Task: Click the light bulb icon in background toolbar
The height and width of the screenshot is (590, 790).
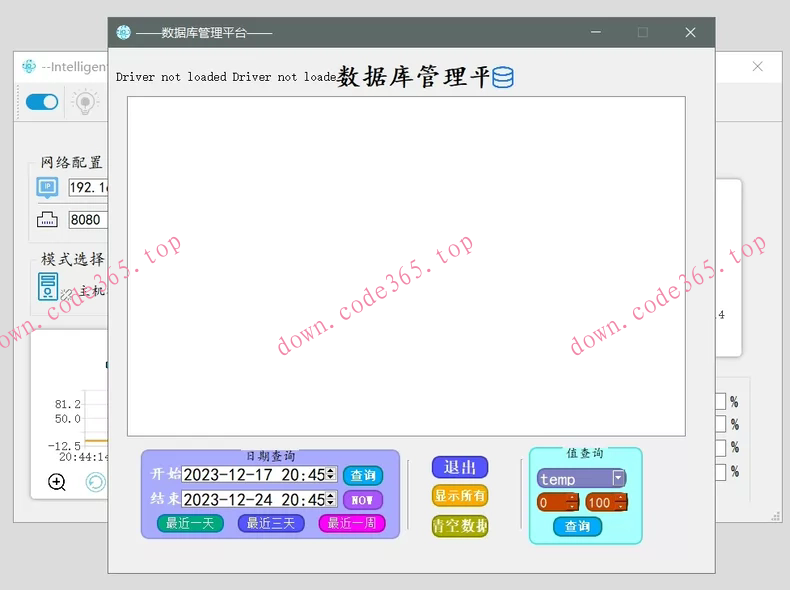Action: (x=85, y=102)
